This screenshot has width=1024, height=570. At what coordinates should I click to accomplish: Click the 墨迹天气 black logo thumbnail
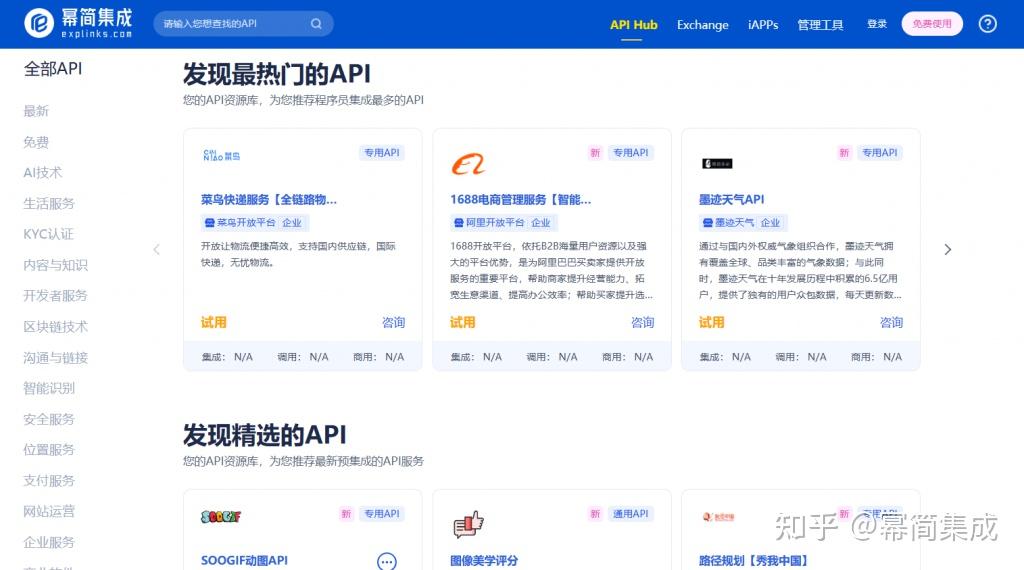point(717,163)
